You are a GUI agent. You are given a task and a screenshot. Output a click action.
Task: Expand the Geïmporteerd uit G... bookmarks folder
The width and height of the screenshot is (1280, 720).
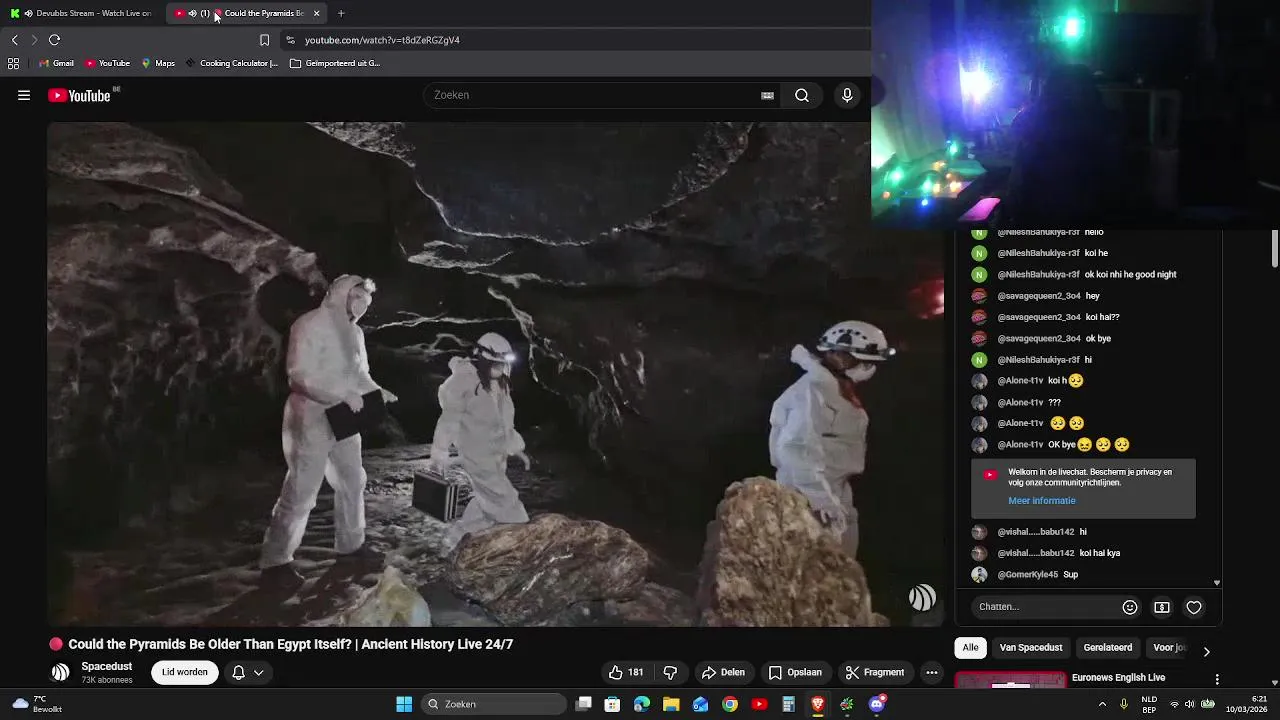(335, 63)
